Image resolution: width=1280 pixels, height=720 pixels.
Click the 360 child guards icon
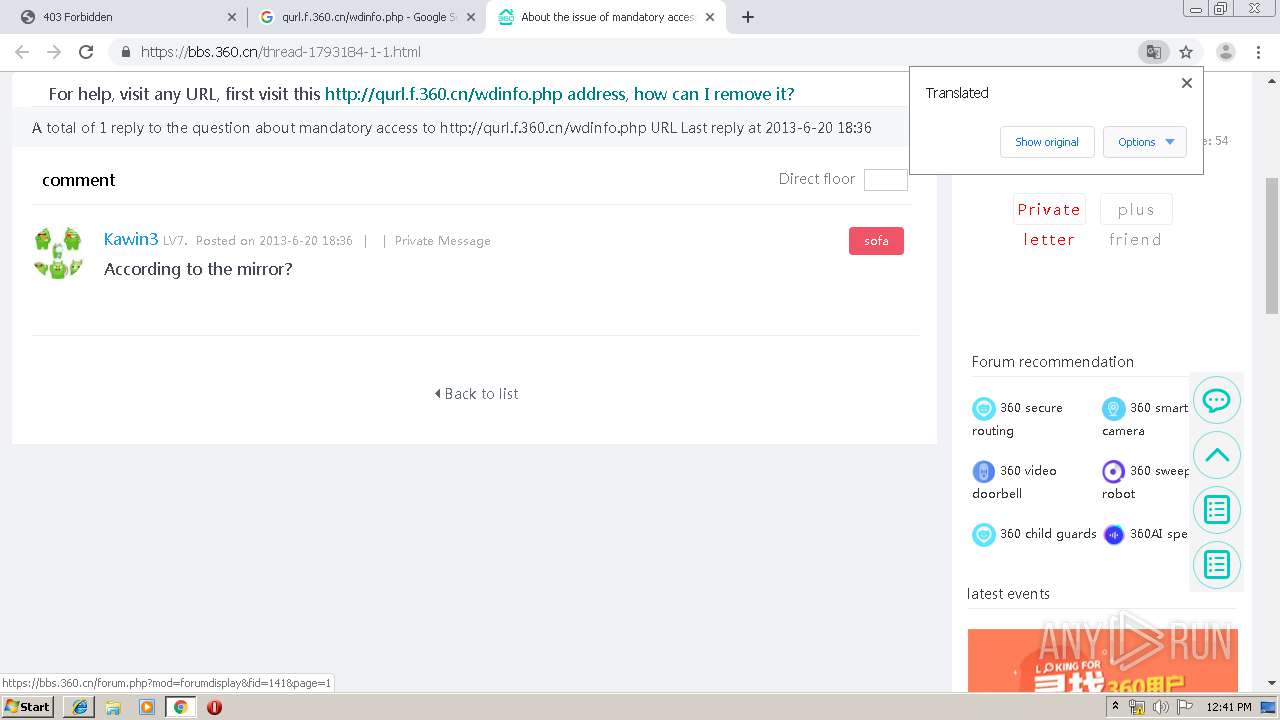984,534
